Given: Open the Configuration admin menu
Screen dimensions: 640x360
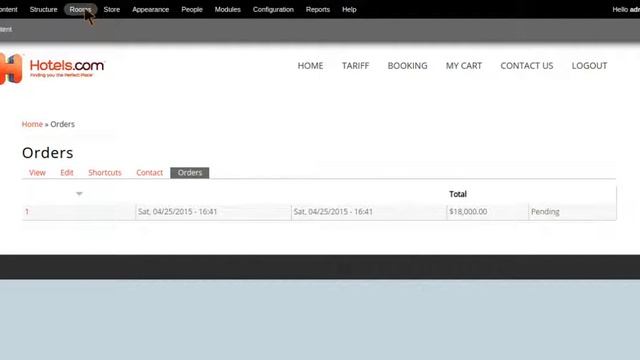Looking at the screenshot, I should pyautogui.click(x=273, y=9).
